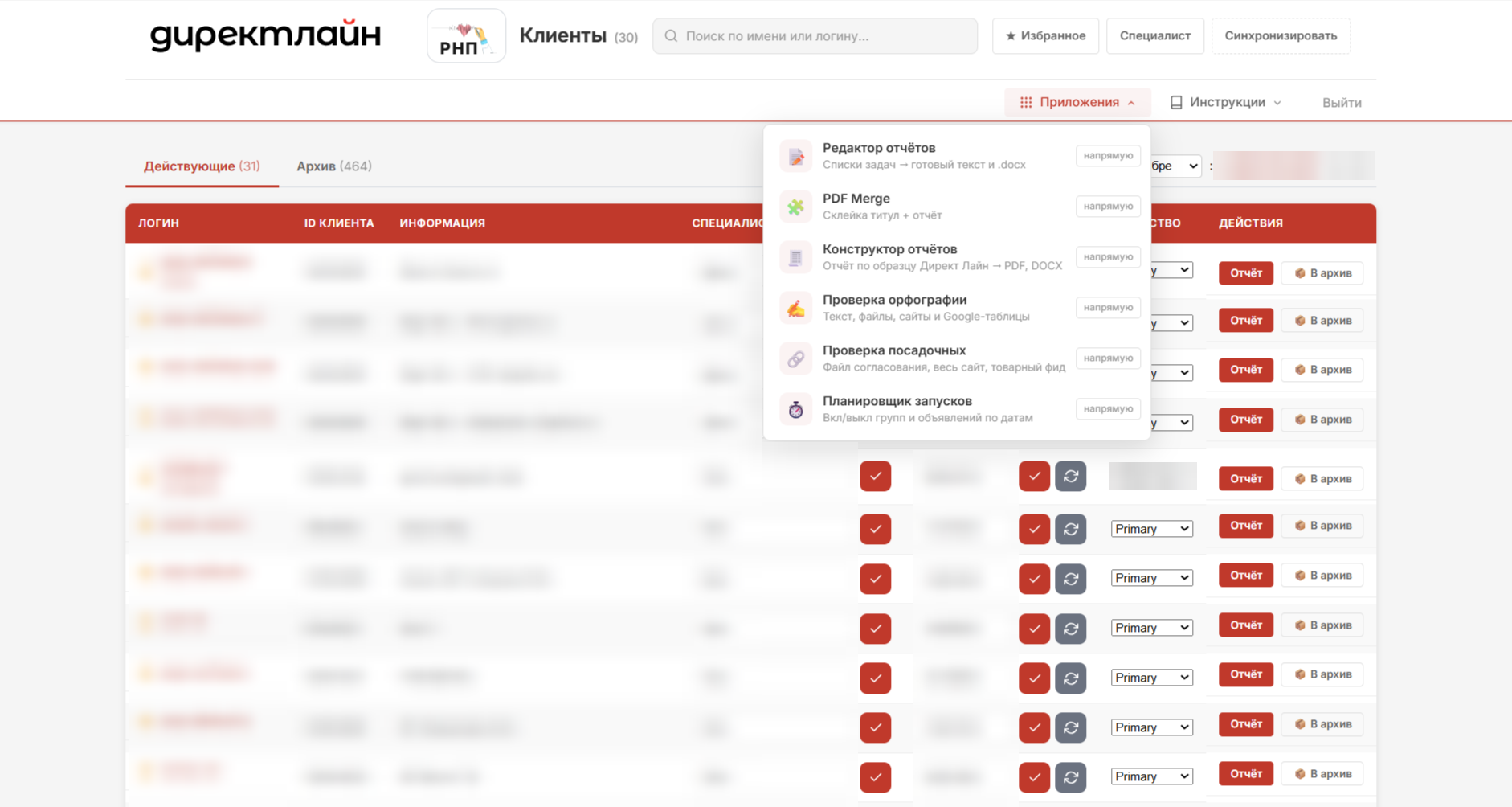
Task: Click box icon of В архив, first row
Action: (x=1300, y=273)
